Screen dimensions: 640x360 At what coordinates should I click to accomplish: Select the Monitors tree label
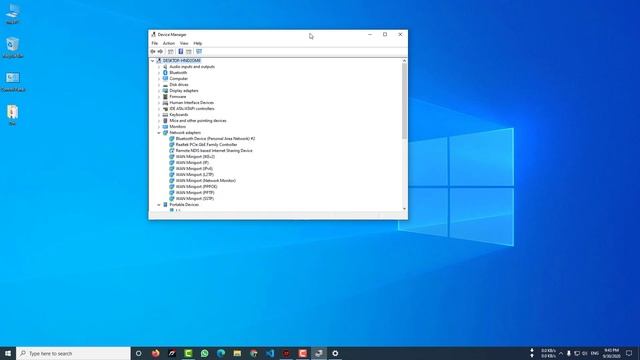pos(178,127)
